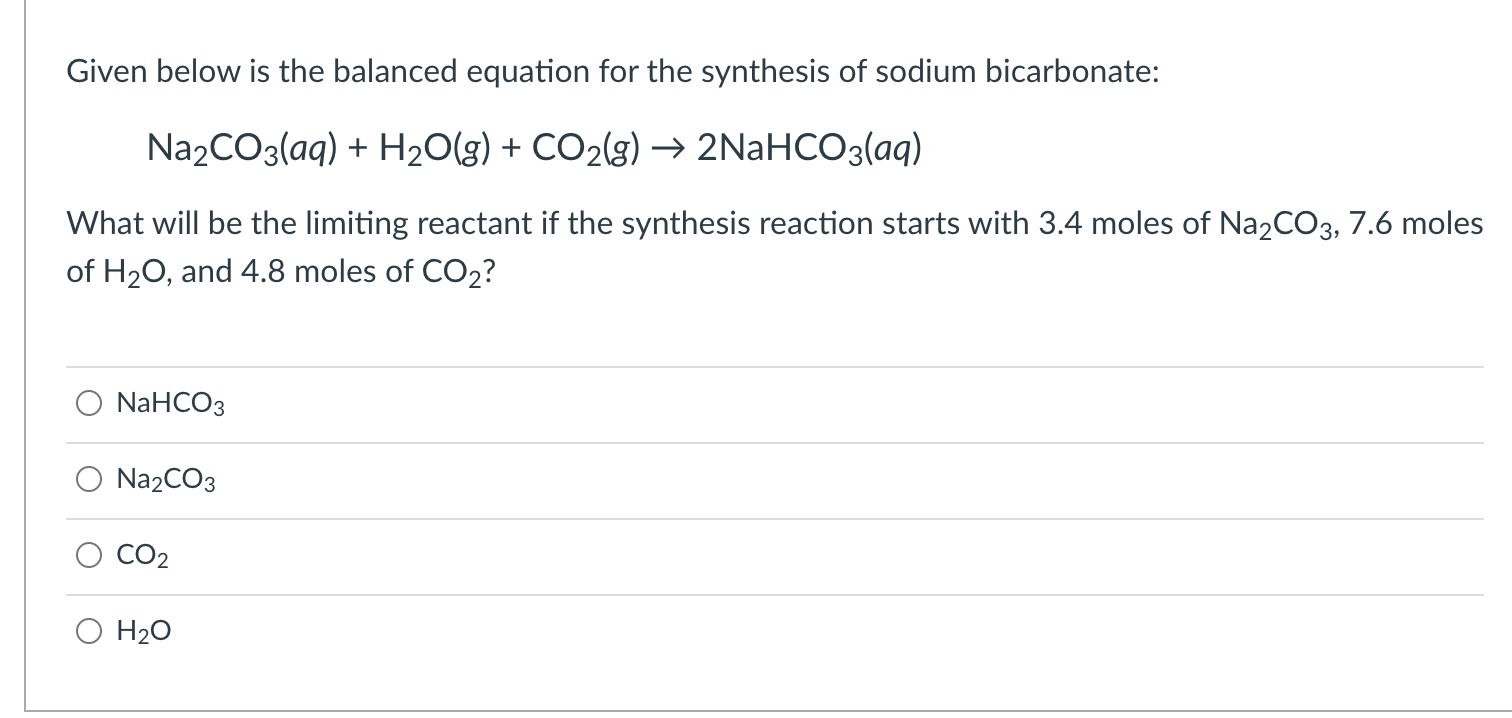Screen dimensions: 1512x718
Task: Click the radio circle beside Na2CO3
Action: coord(90,479)
